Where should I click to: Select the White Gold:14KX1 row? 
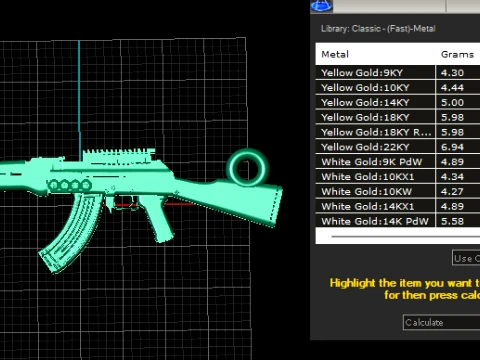pyautogui.click(x=398, y=206)
